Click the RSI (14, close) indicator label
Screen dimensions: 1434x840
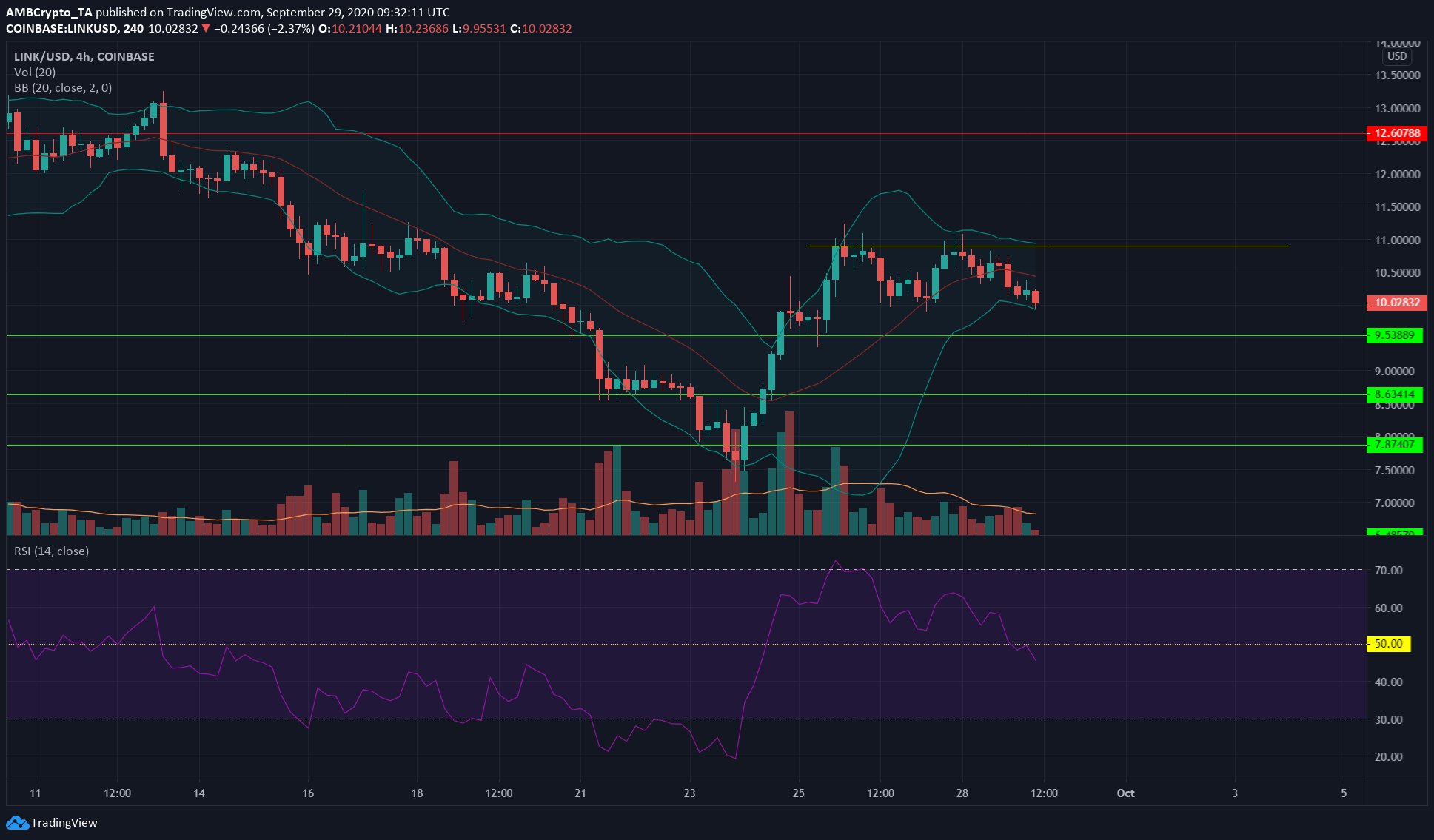point(51,551)
